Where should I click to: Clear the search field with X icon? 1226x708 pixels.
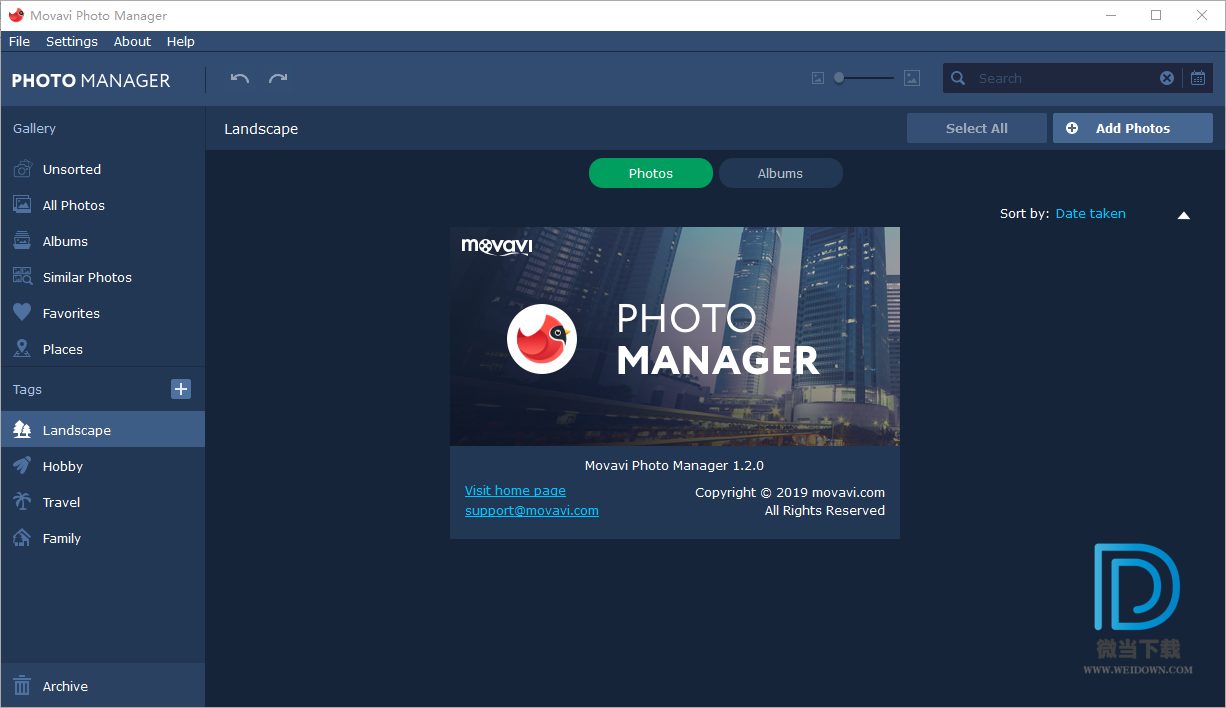pos(1166,78)
